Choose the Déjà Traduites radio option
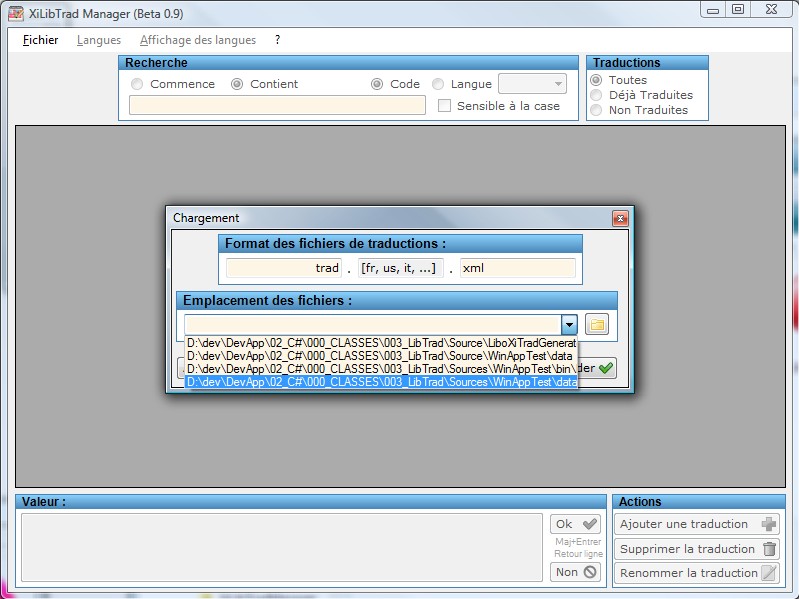 point(596,95)
